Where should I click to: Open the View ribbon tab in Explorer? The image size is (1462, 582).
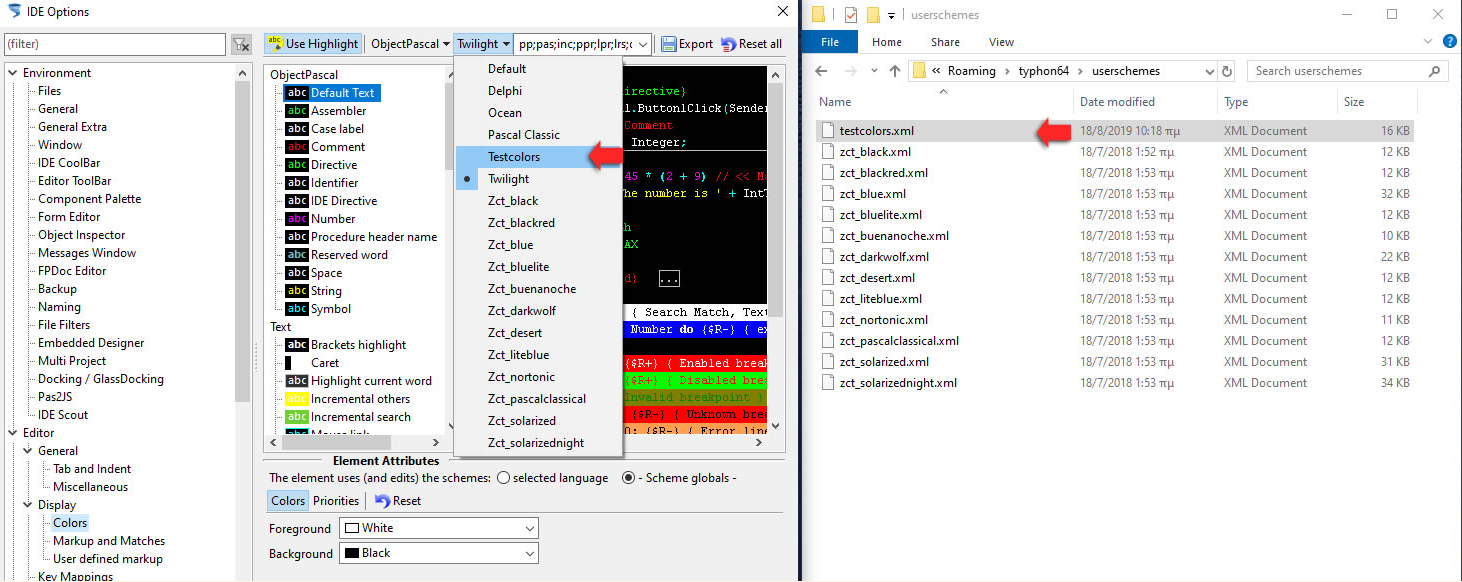tap(1001, 42)
